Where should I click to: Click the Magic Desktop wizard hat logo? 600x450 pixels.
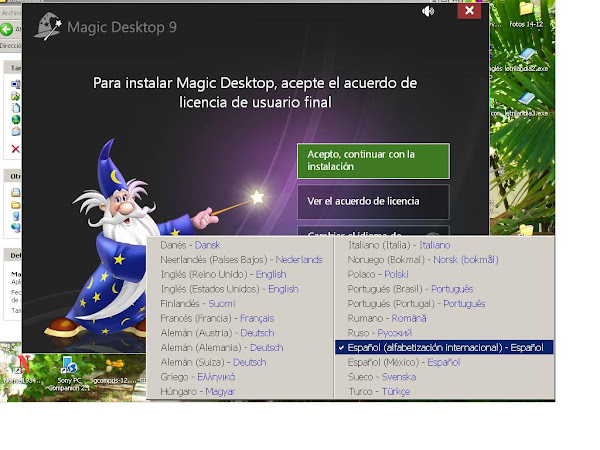(48, 26)
